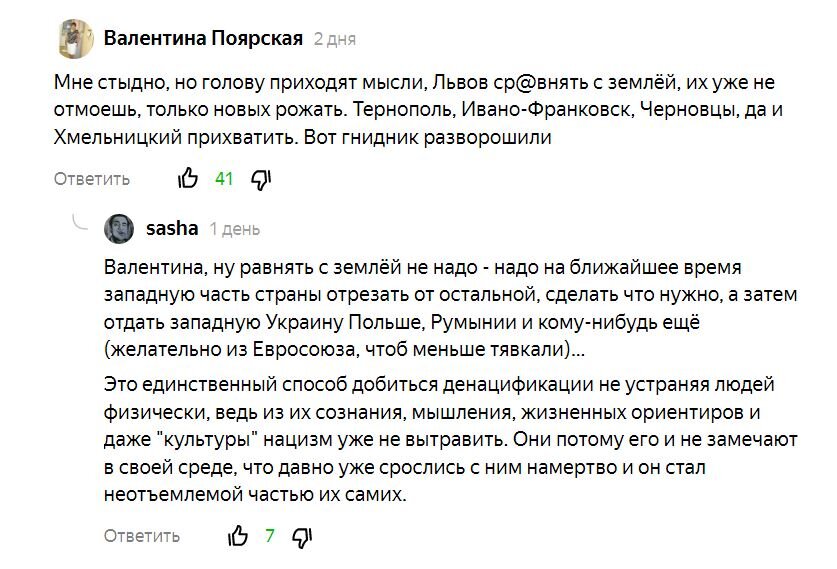
Task: Click the reply thread connector line
Action: click(78, 222)
